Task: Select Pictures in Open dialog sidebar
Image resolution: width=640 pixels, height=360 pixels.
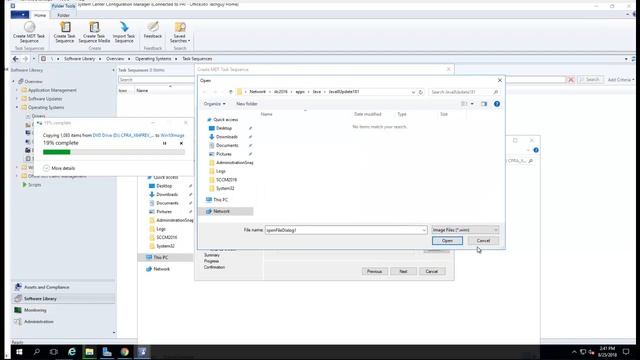Action: pyautogui.click(x=224, y=154)
